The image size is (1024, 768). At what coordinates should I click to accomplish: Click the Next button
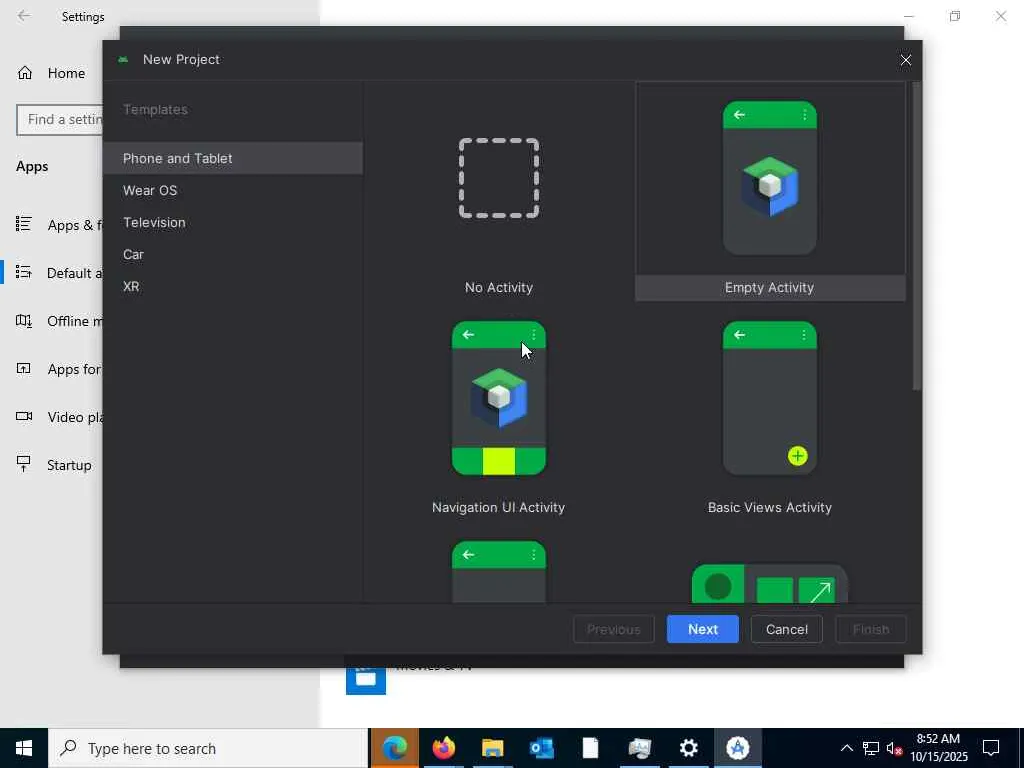coord(703,629)
